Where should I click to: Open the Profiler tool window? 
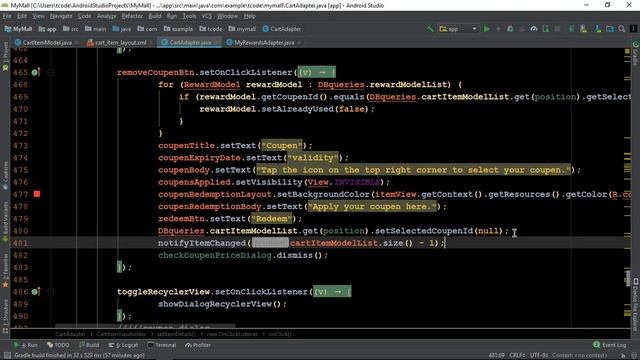(198, 345)
